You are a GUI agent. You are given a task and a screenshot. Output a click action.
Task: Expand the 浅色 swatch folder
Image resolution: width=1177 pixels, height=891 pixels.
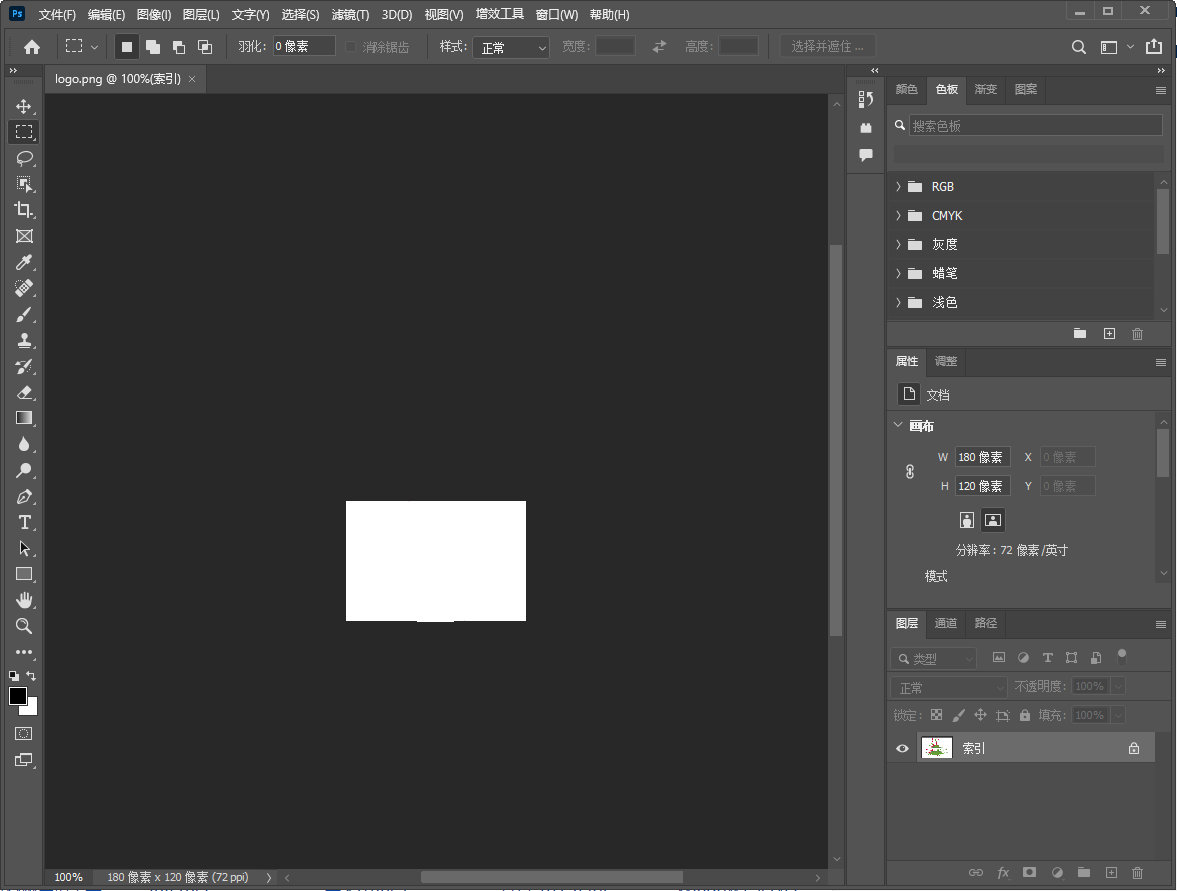[x=898, y=302]
